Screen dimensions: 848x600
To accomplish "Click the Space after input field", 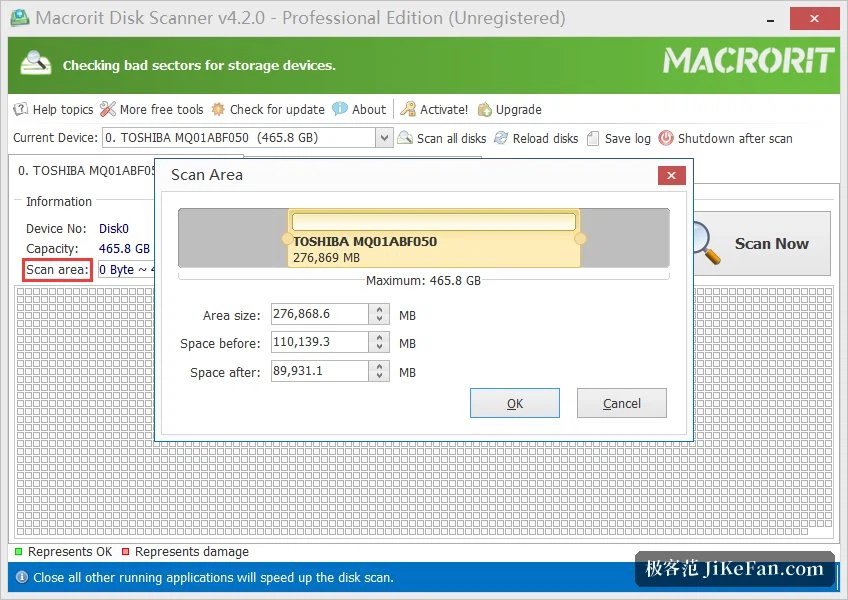I will 320,371.
